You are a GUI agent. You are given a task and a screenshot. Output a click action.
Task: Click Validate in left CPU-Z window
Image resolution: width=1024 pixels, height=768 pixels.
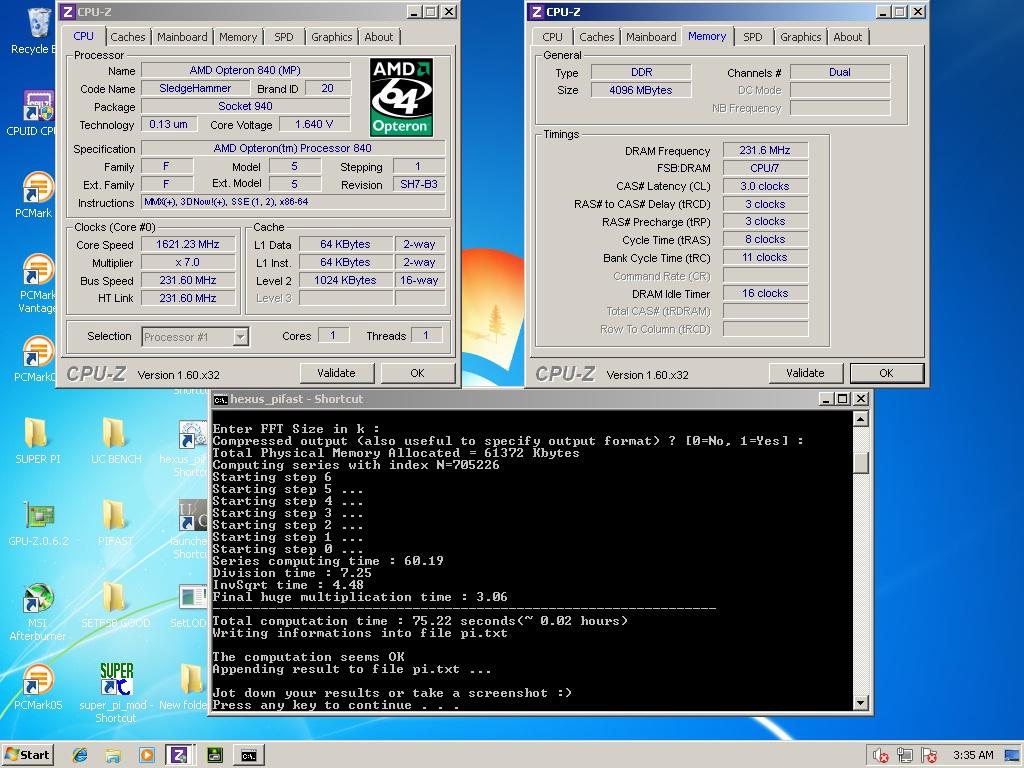pyautogui.click(x=336, y=373)
